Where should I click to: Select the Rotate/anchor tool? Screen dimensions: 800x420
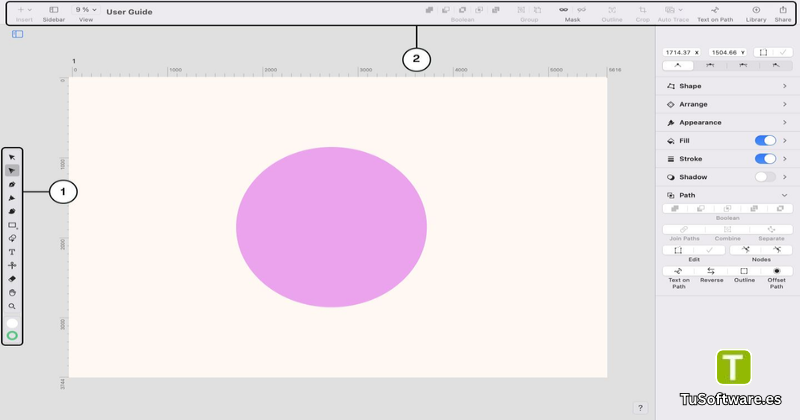[x=12, y=265]
